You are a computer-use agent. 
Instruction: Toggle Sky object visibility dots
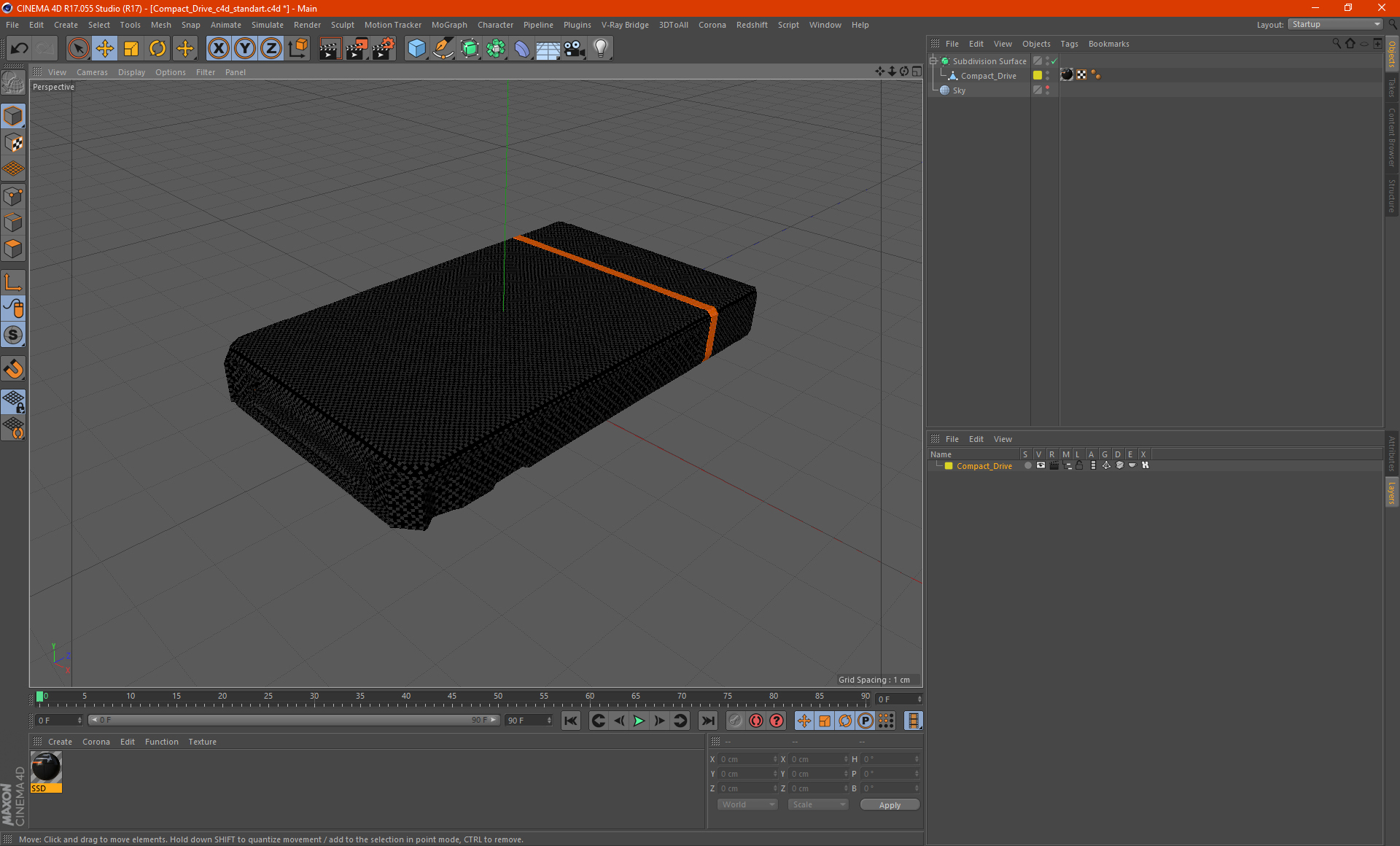1048,90
